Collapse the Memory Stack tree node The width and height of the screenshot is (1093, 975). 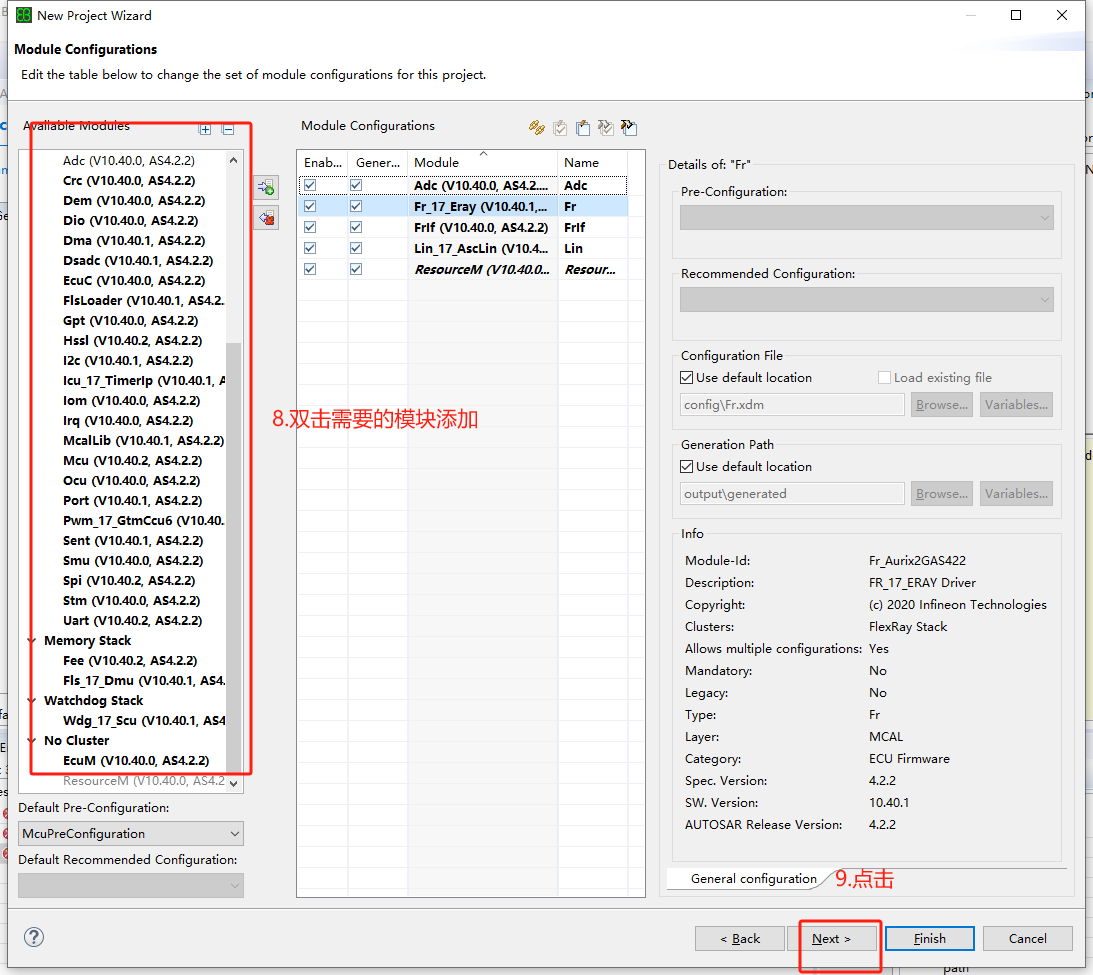click(32, 641)
